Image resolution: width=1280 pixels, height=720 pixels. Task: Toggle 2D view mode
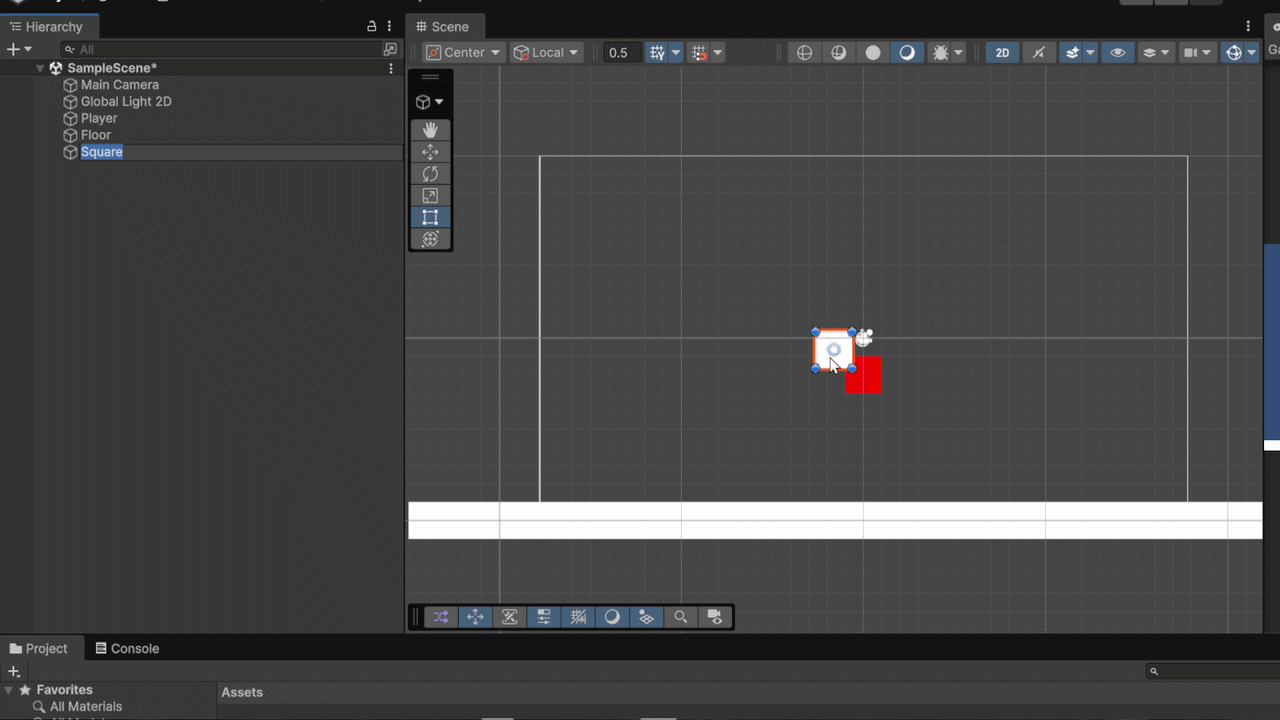(1002, 52)
